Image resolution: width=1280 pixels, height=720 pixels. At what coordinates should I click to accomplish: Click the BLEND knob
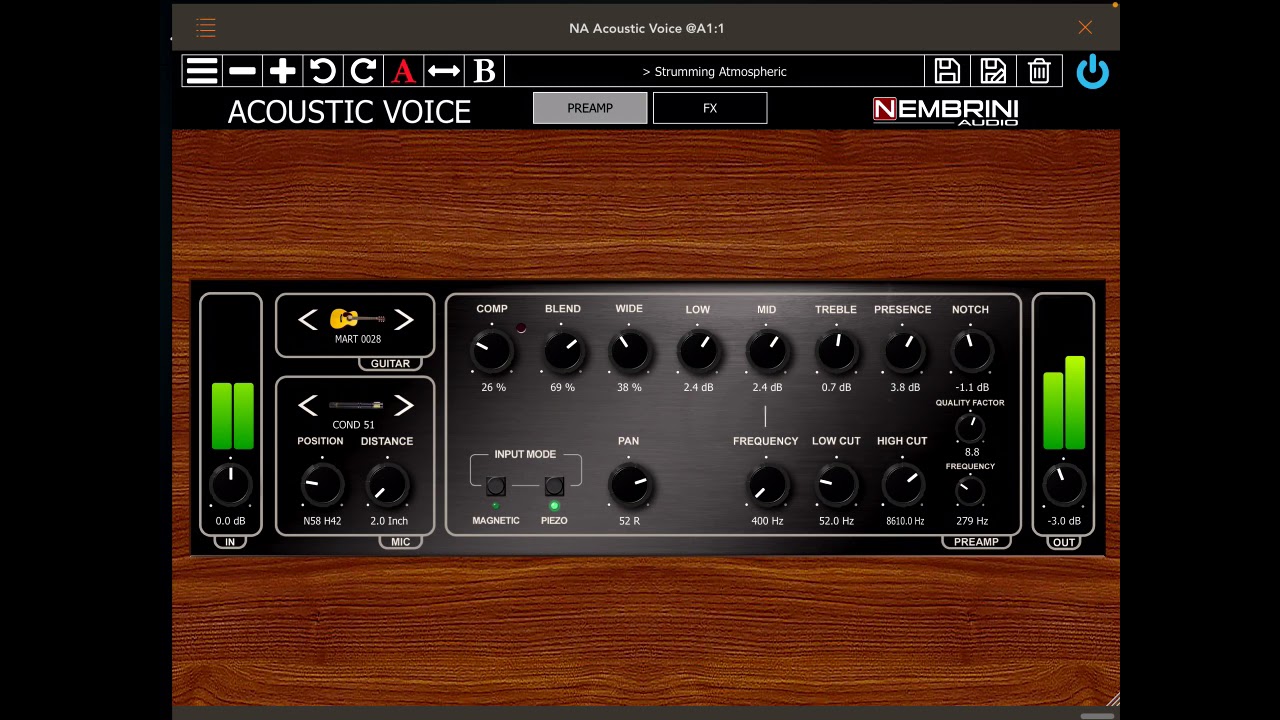point(563,350)
